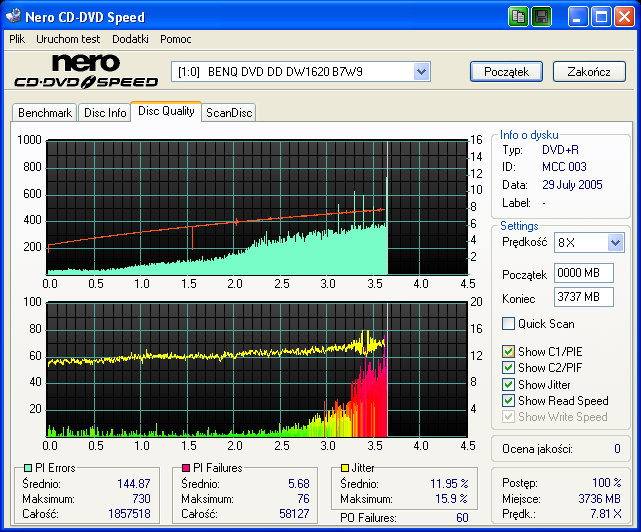The image size is (641, 532).
Task: Open the Pomoc menu
Action: [176, 39]
